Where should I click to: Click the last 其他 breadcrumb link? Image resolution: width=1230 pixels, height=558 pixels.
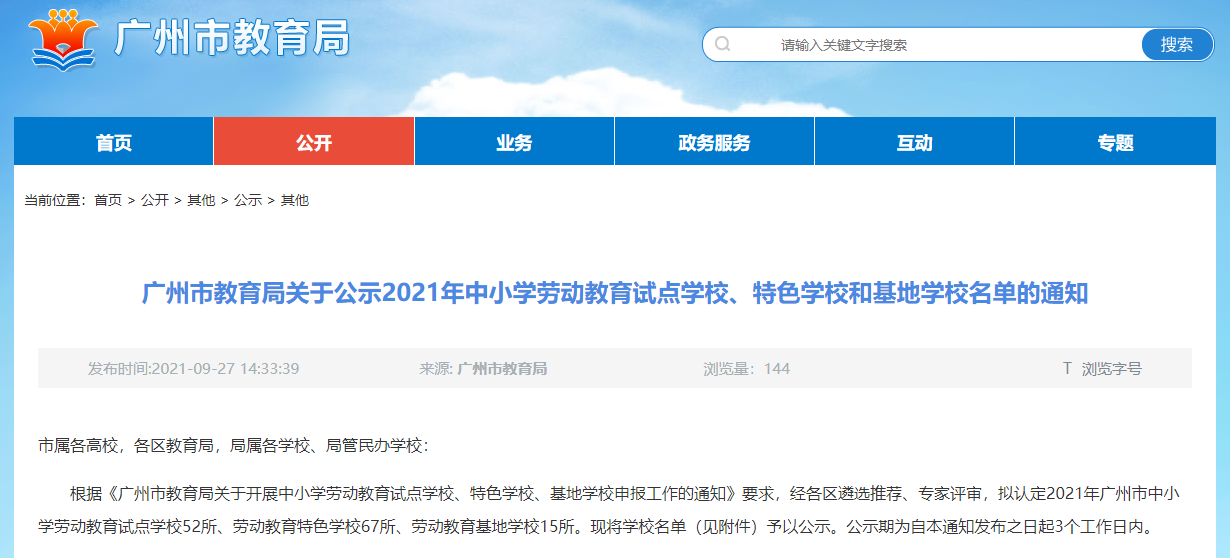pyautogui.click(x=295, y=200)
